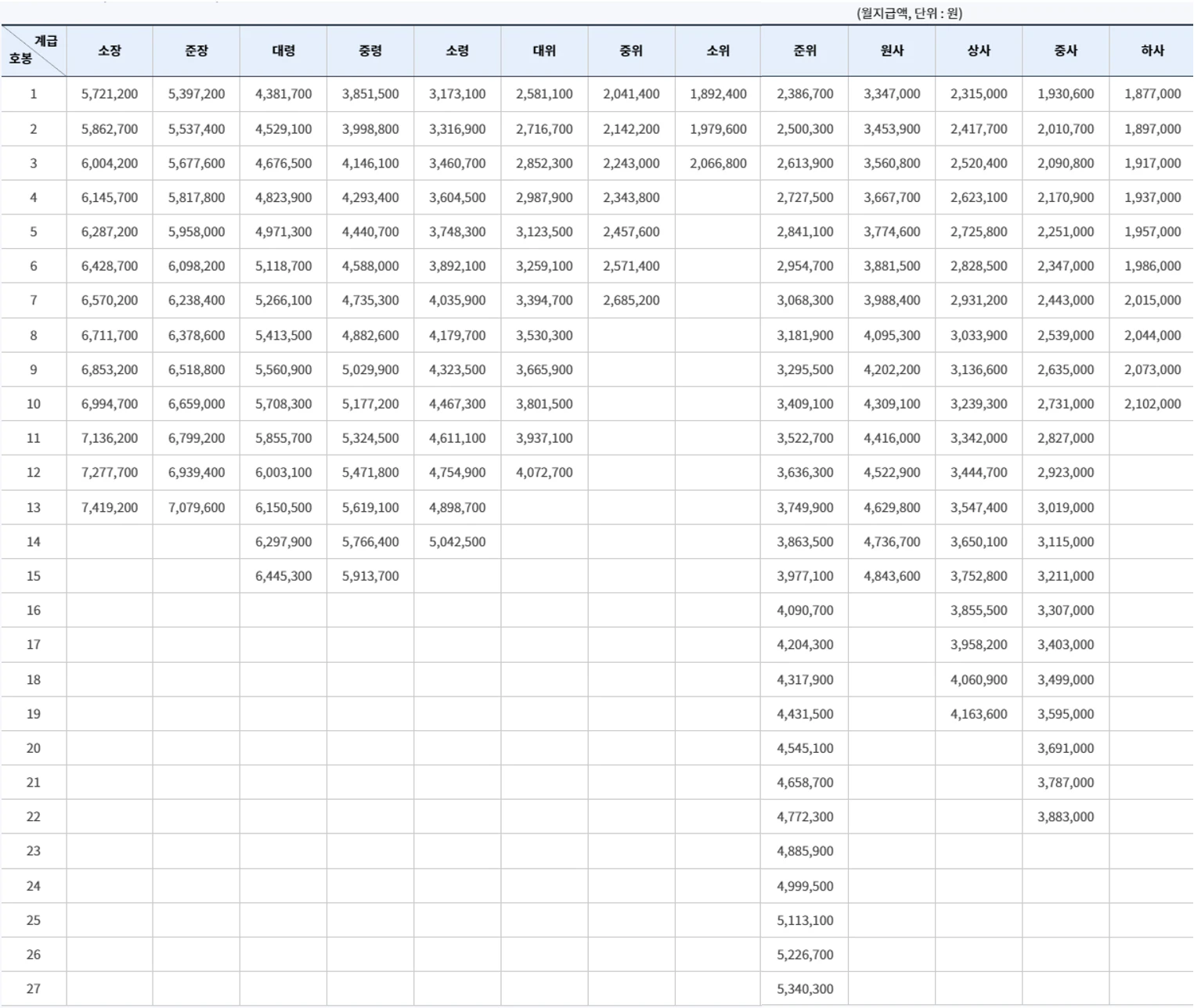Click the 2,685,200 value under 중위
The width and height of the screenshot is (1194, 1008).
coord(631,301)
